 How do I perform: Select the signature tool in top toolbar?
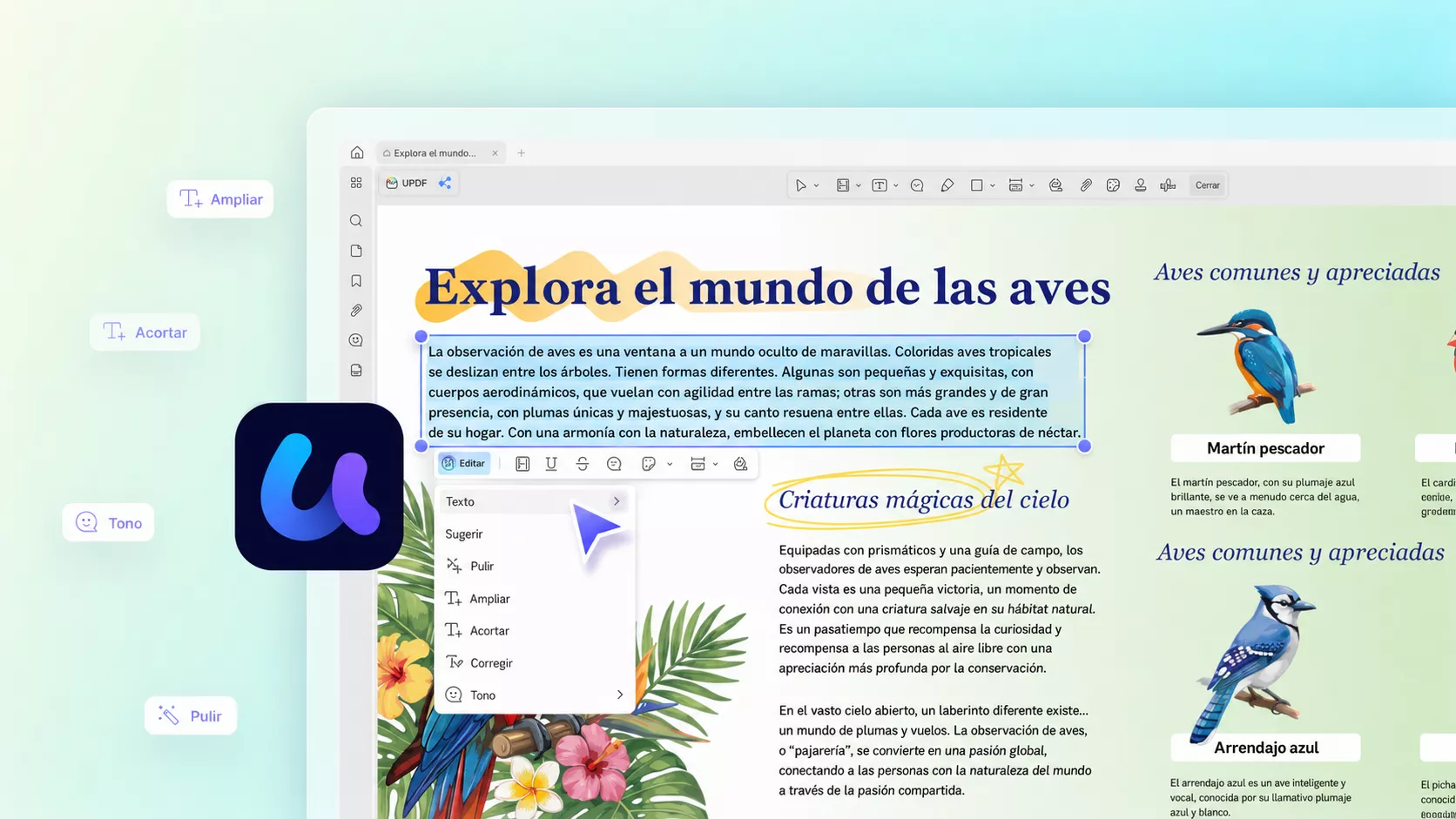(1169, 185)
